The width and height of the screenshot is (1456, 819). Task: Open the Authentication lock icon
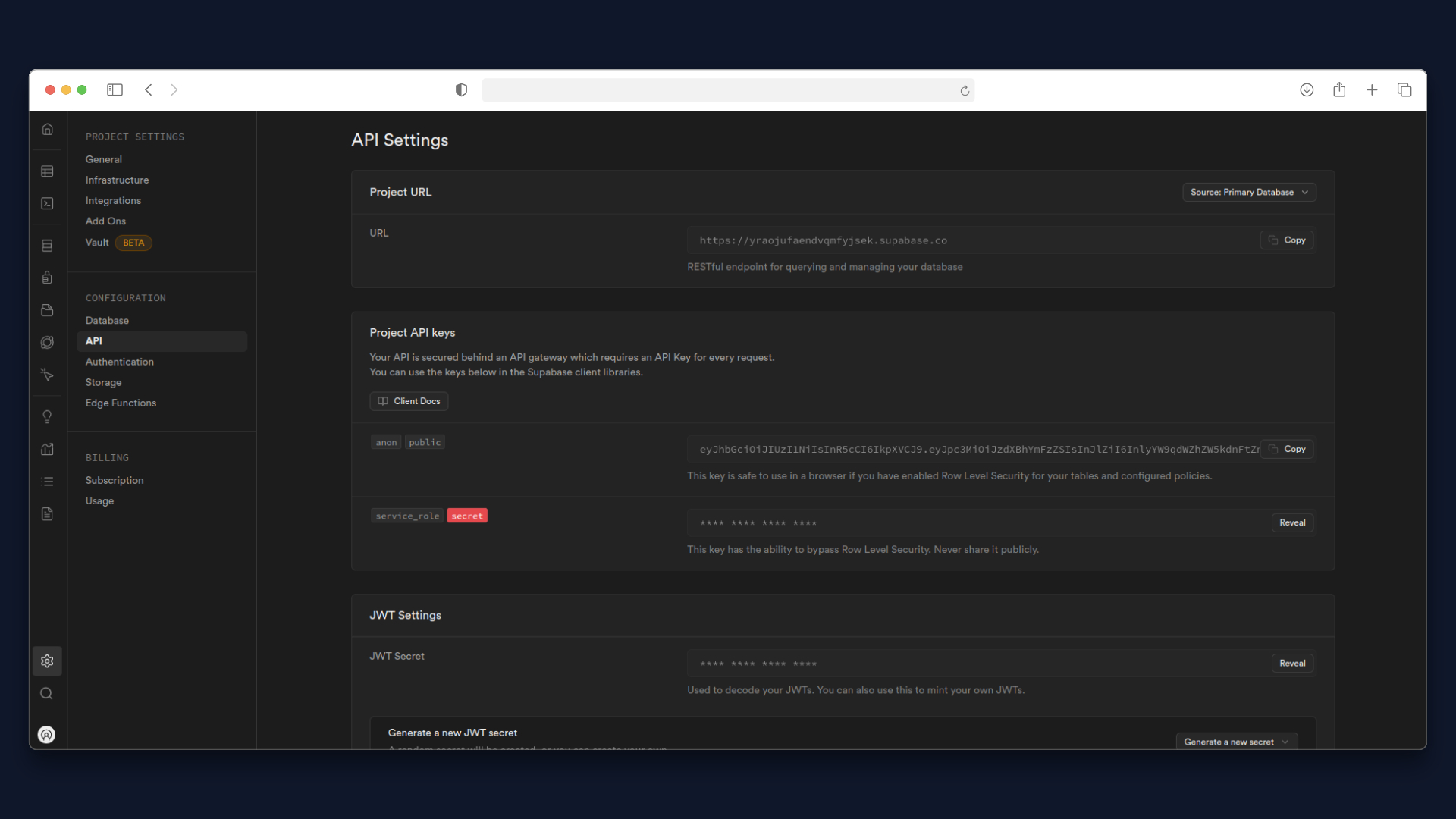47,278
